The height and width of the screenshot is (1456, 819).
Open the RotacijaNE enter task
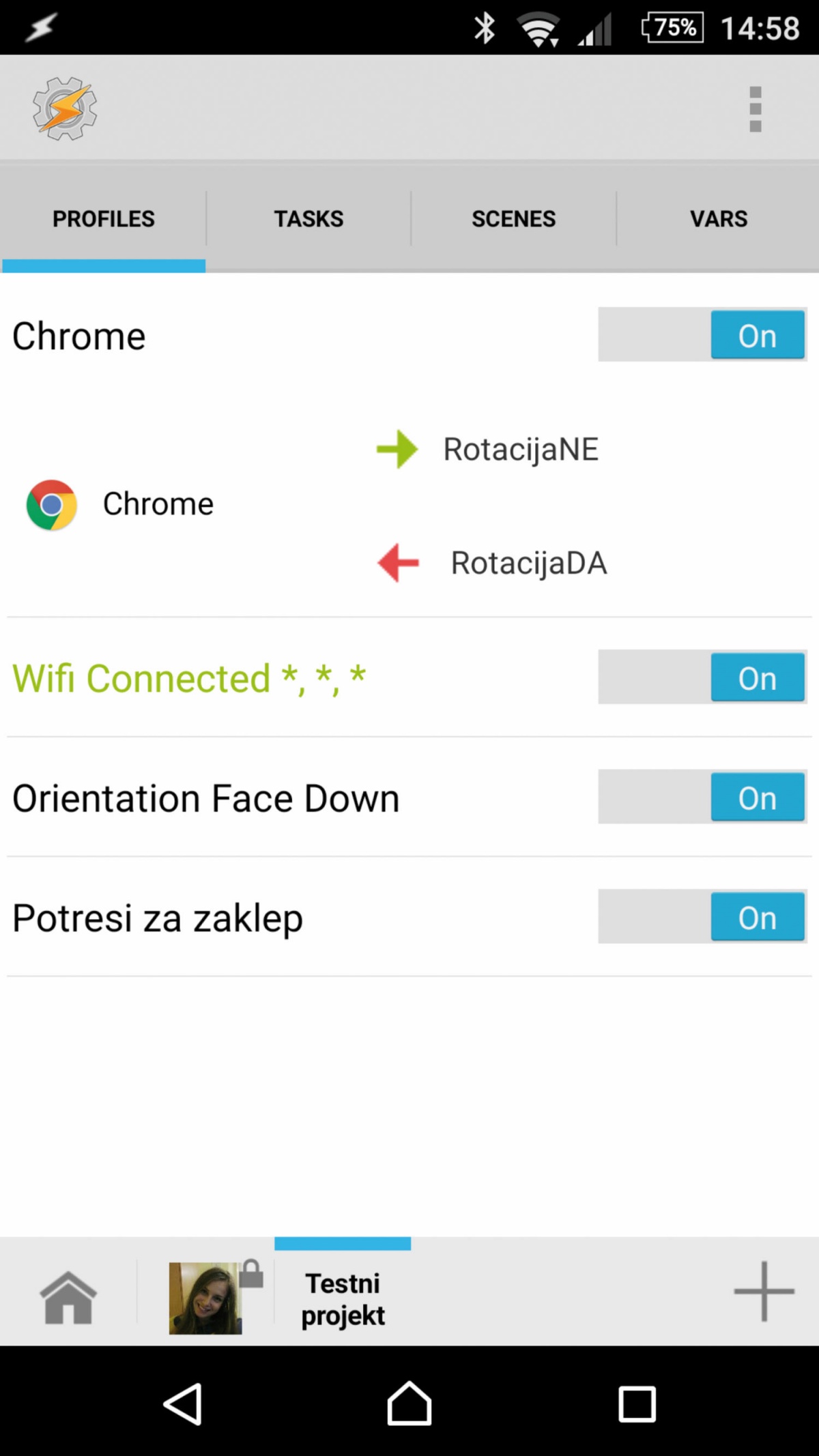pyautogui.click(x=521, y=450)
